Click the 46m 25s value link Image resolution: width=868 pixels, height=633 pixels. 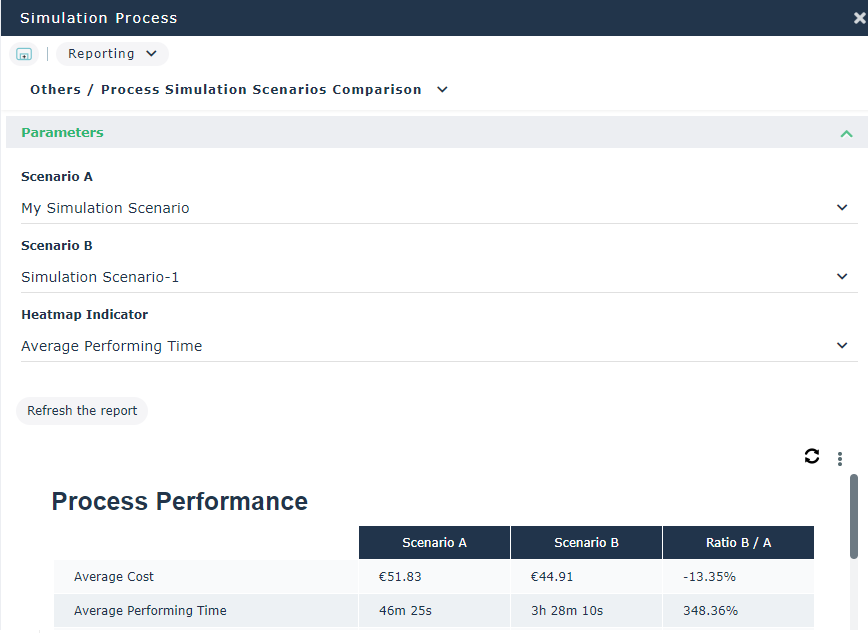403,611
